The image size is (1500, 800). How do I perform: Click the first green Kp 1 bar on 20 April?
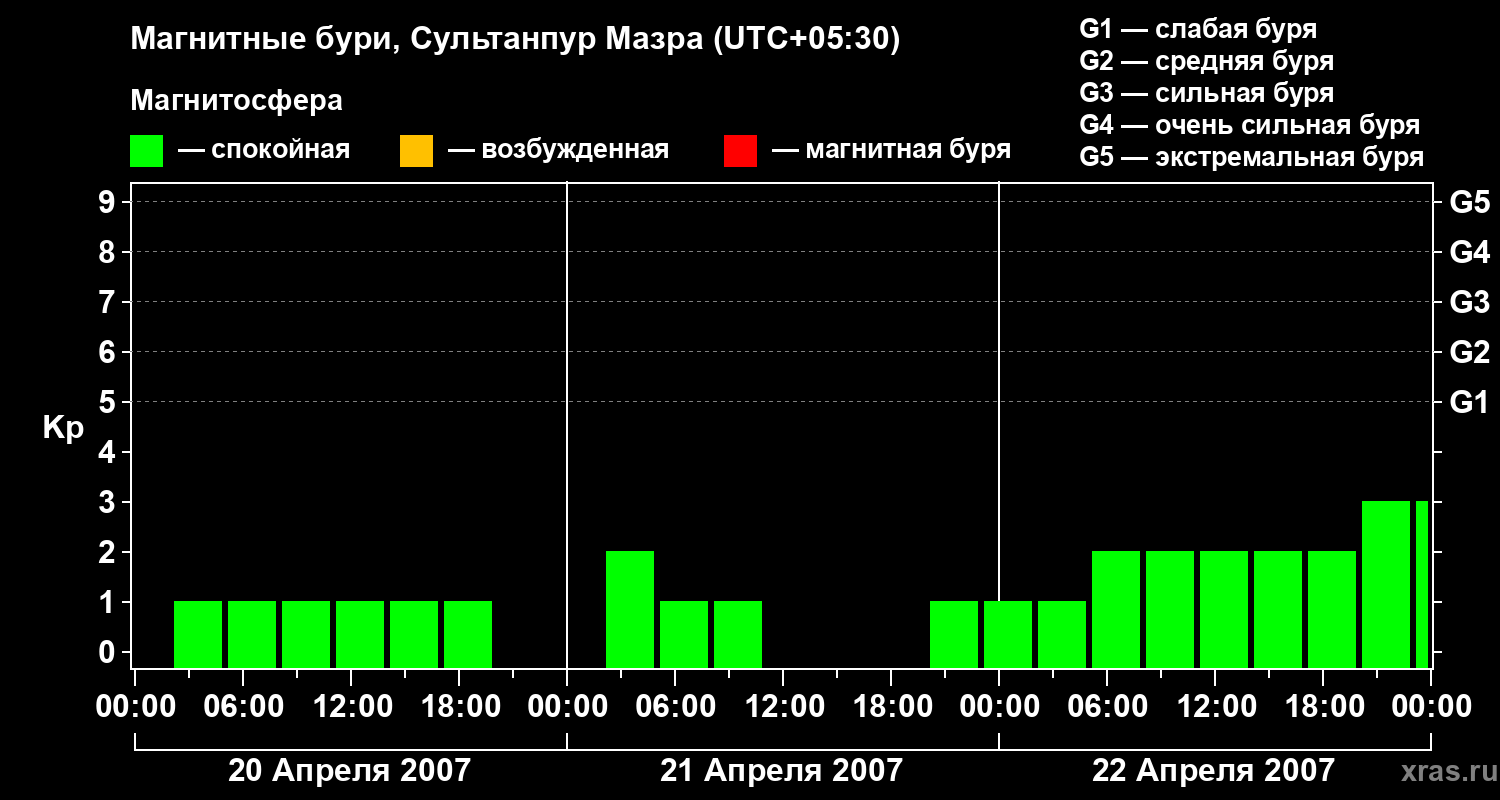(198, 634)
